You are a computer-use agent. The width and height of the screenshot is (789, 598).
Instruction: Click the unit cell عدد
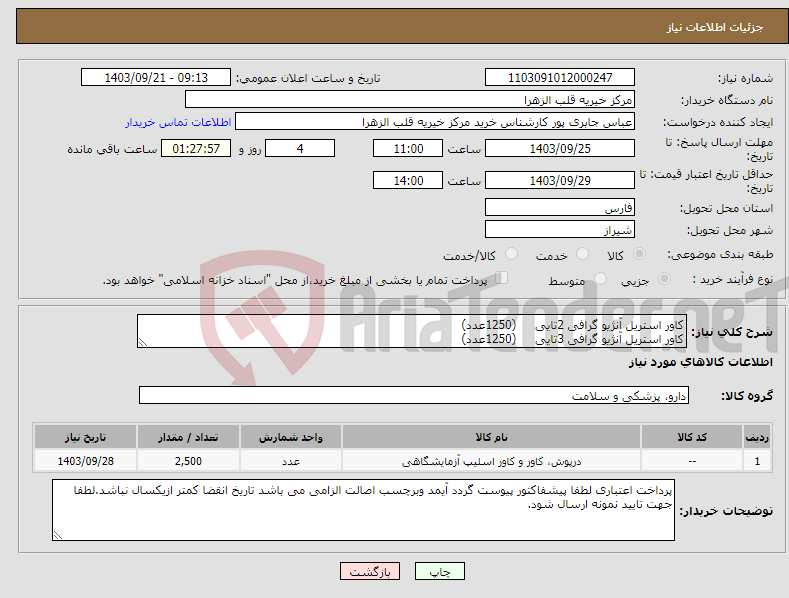(x=291, y=461)
